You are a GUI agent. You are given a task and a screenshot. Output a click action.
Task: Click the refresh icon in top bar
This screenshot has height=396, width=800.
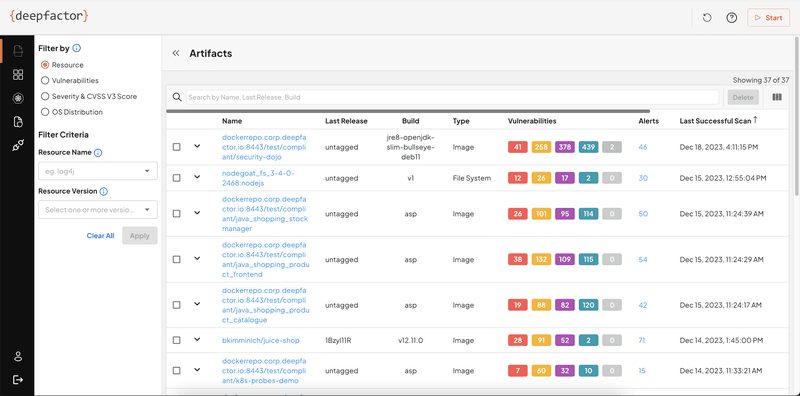707,18
